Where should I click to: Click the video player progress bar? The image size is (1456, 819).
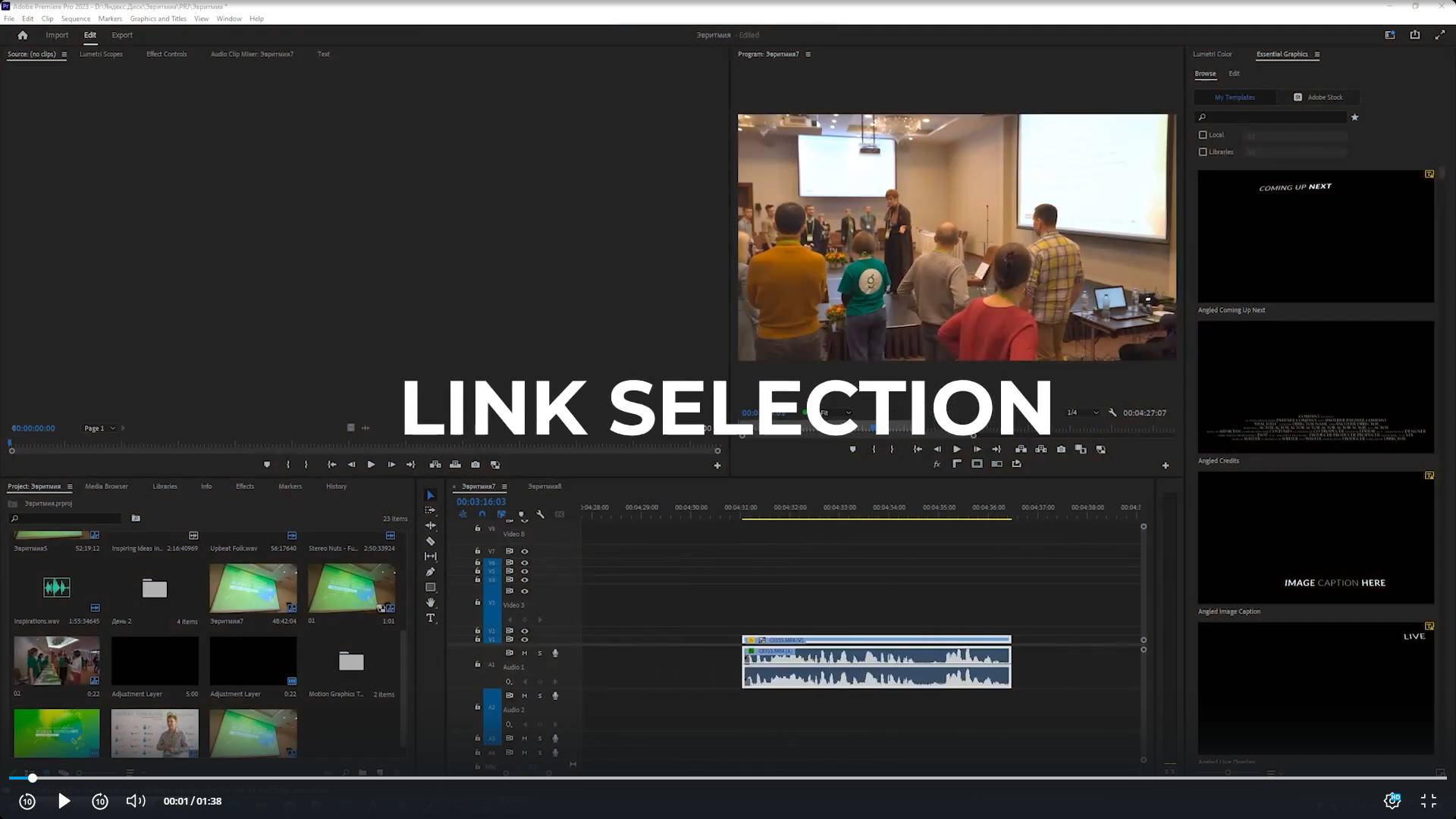(x=728, y=778)
